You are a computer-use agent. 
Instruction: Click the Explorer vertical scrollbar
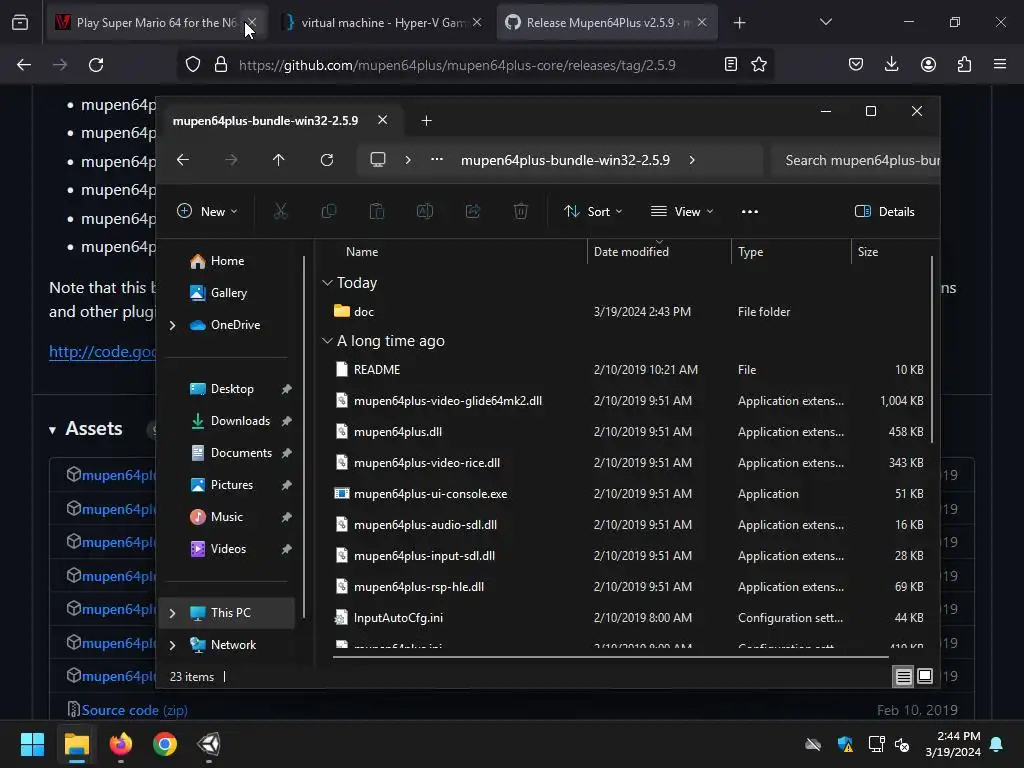[x=932, y=349]
